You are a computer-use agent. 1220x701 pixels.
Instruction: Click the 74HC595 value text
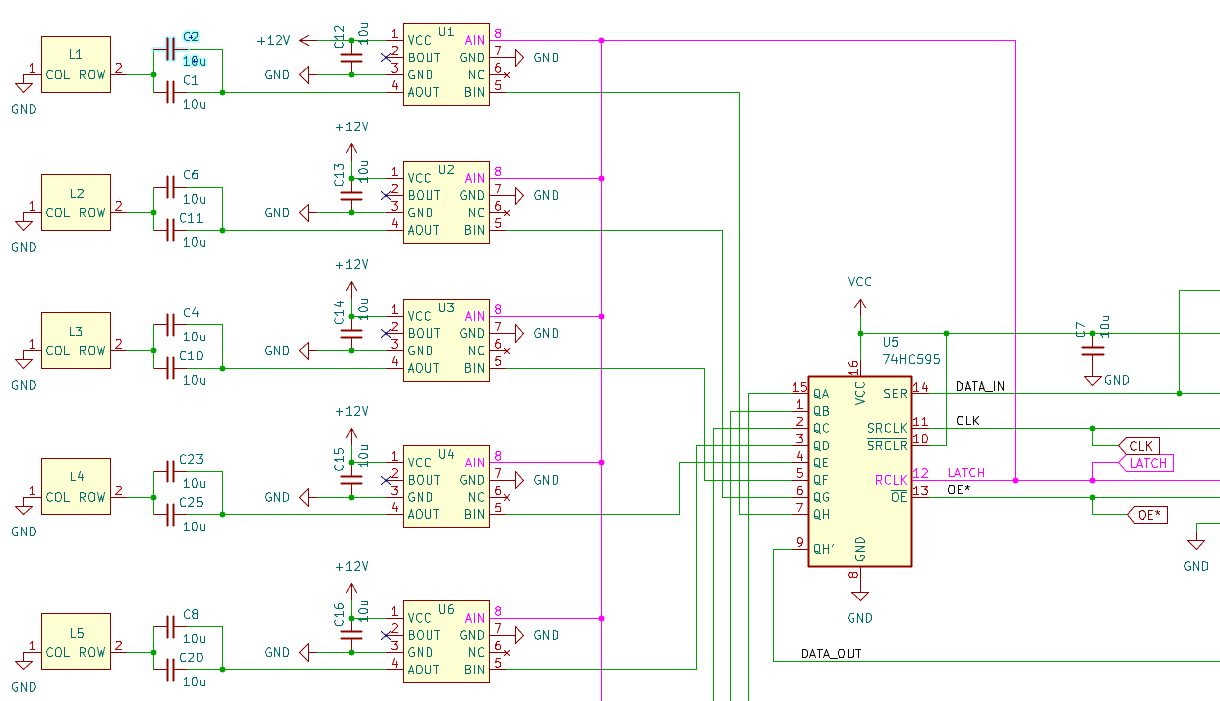pyautogui.click(x=911, y=358)
